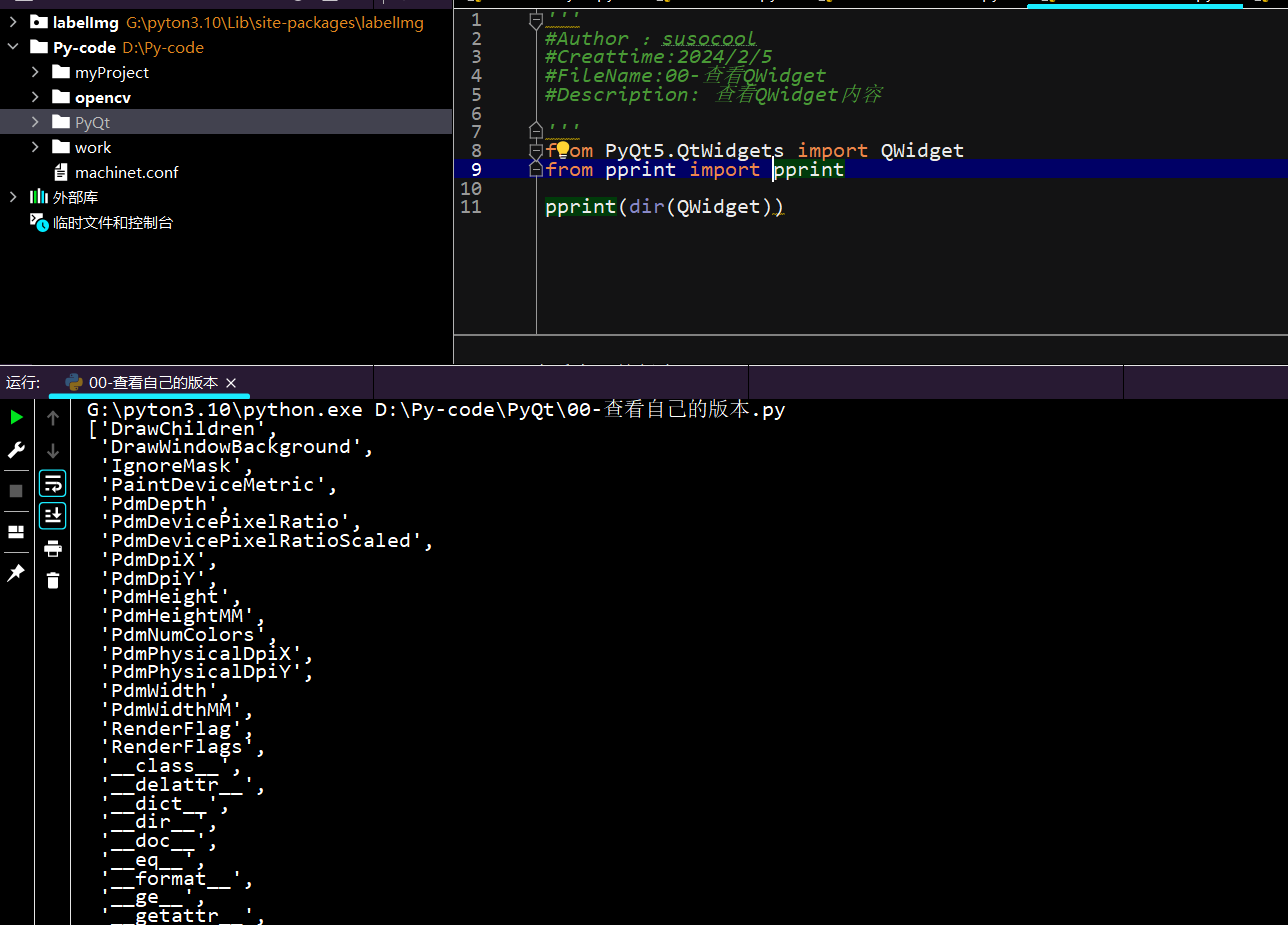Select myProject folder in tree
Viewport: 1288px width, 925px height.
point(226,72)
